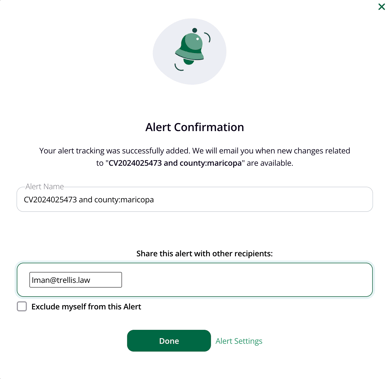Click the Iman@trellis.law email input box
389x379 pixels.
[75, 280]
